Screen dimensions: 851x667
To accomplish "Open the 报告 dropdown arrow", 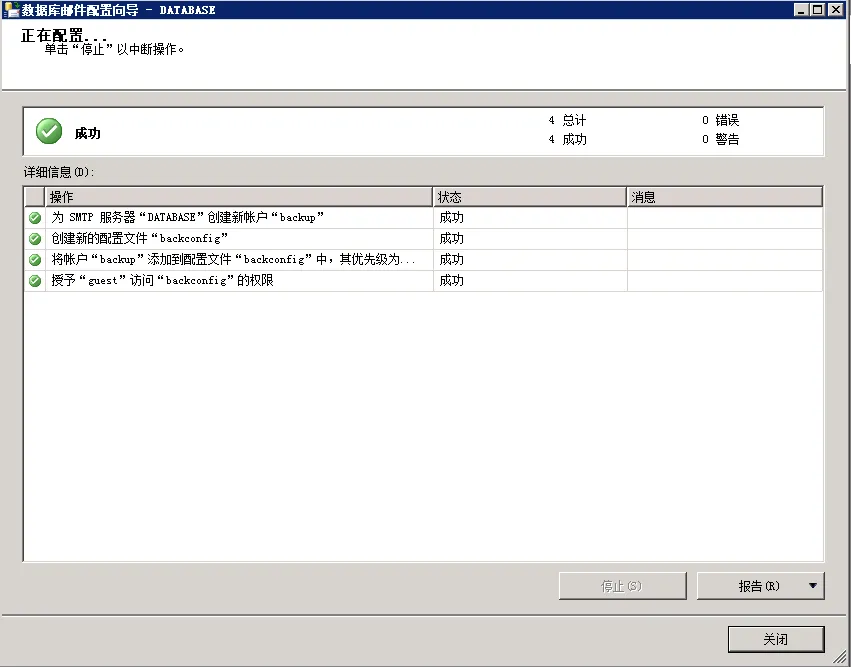I will point(812,586).
